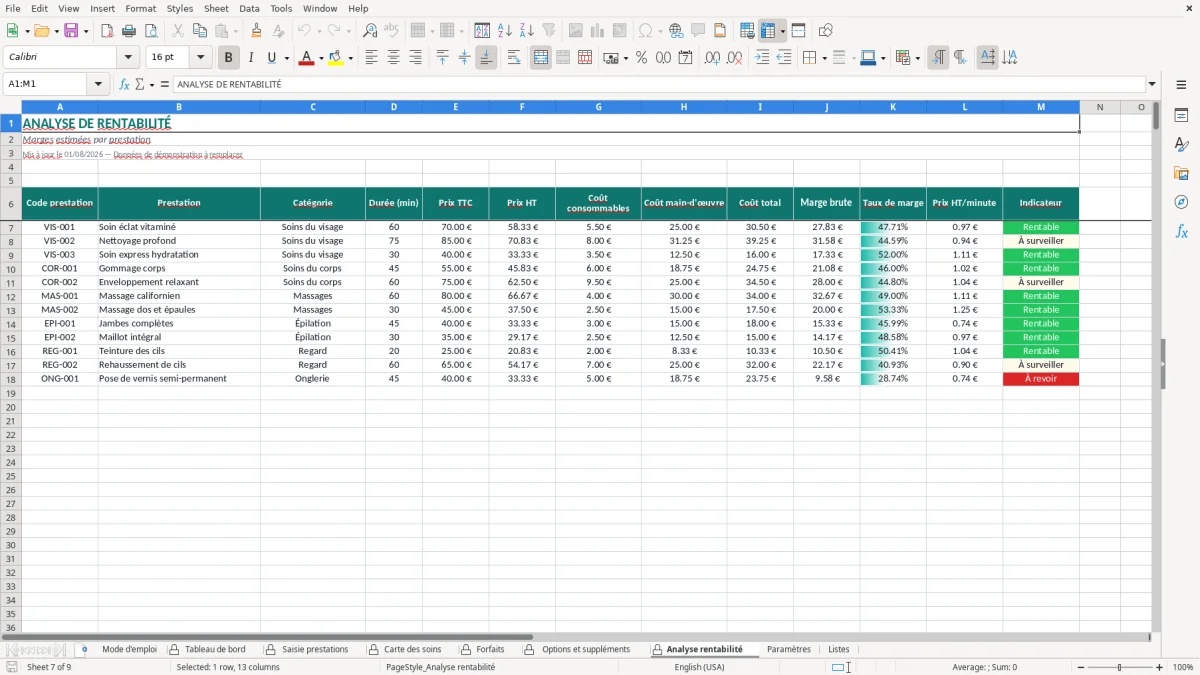
Task: Open background color dropdown arrow
Action: [350, 58]
